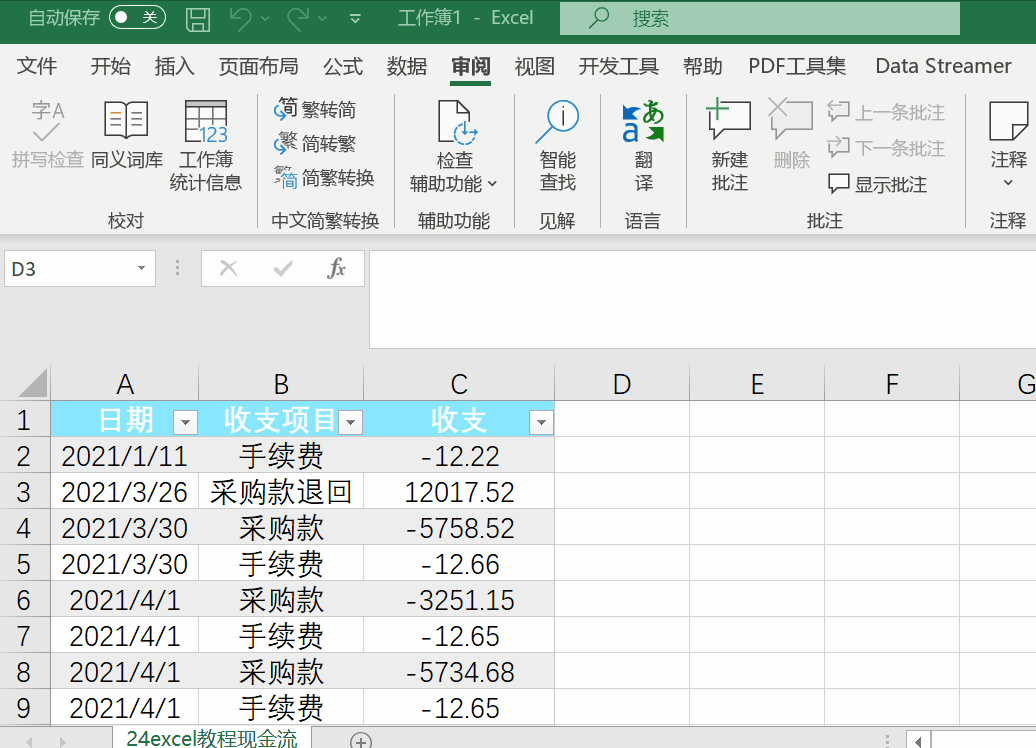
Task: Expand the Undo history dropdown arrow
Action: coord(266,19)
